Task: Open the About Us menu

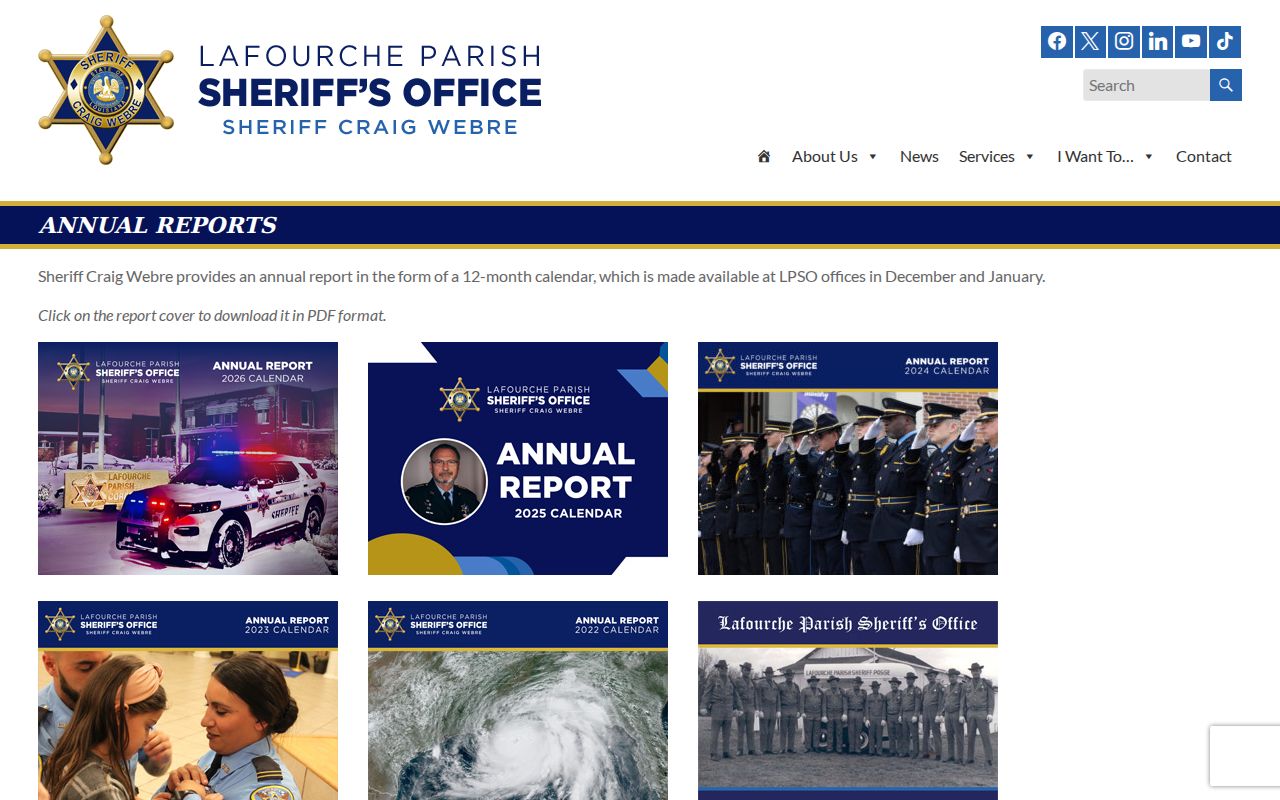Action: [x=825, y=156]
